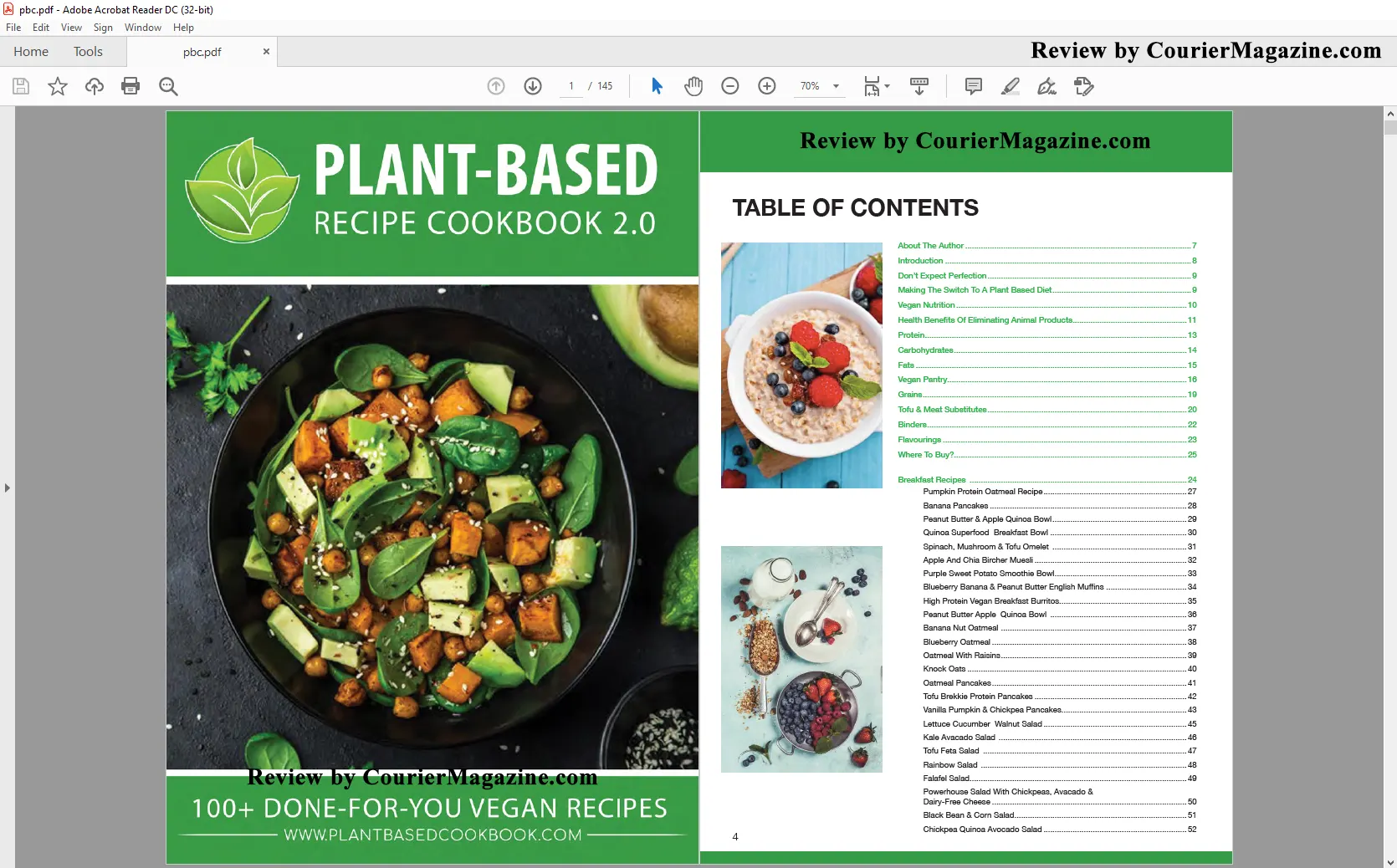This screenshot has height=868, width=1397.
Task: Activate the hand pan tool
Action: tap(693, 86)
